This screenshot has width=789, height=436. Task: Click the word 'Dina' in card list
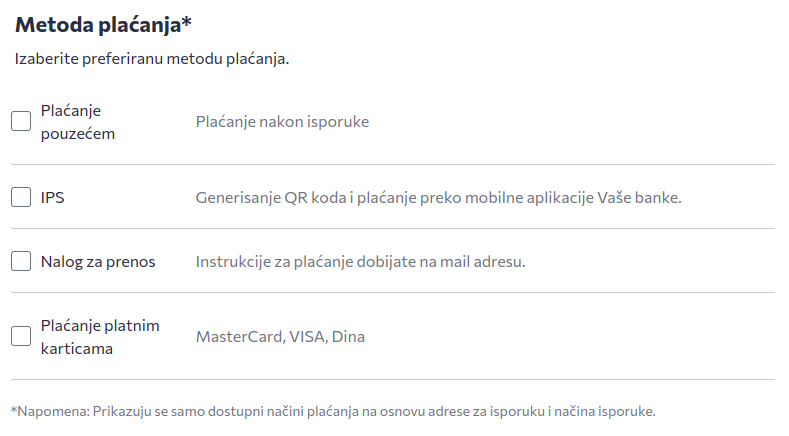[348, 336]
